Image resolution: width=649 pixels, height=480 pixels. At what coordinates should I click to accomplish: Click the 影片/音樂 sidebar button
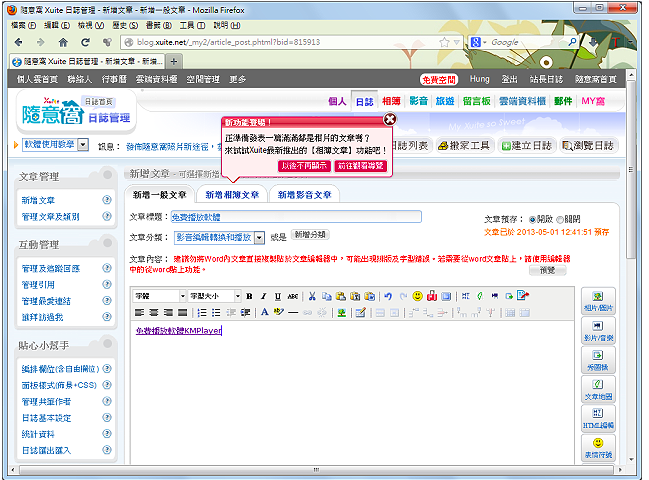[x=598, y=331]
